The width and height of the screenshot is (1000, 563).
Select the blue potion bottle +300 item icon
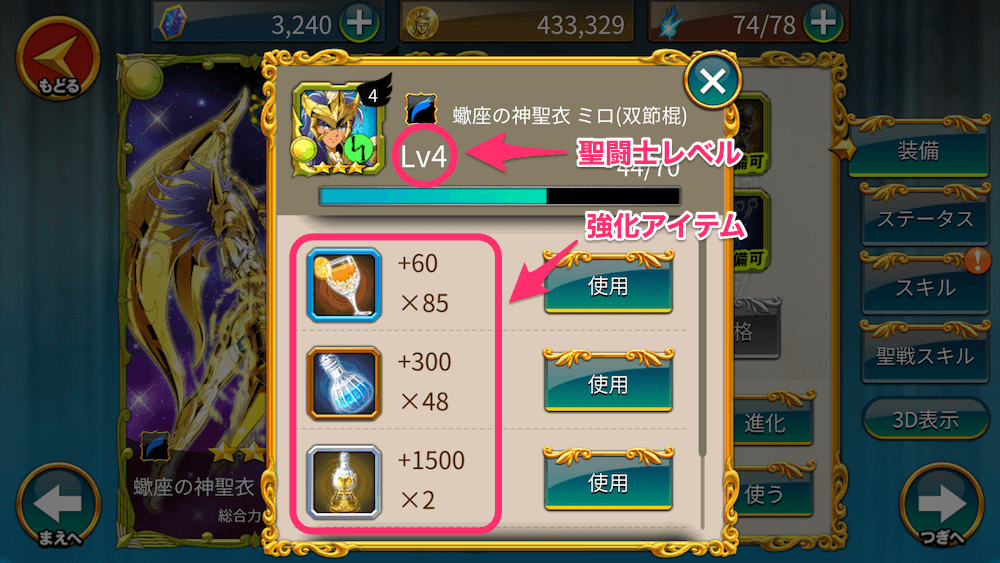344,383
